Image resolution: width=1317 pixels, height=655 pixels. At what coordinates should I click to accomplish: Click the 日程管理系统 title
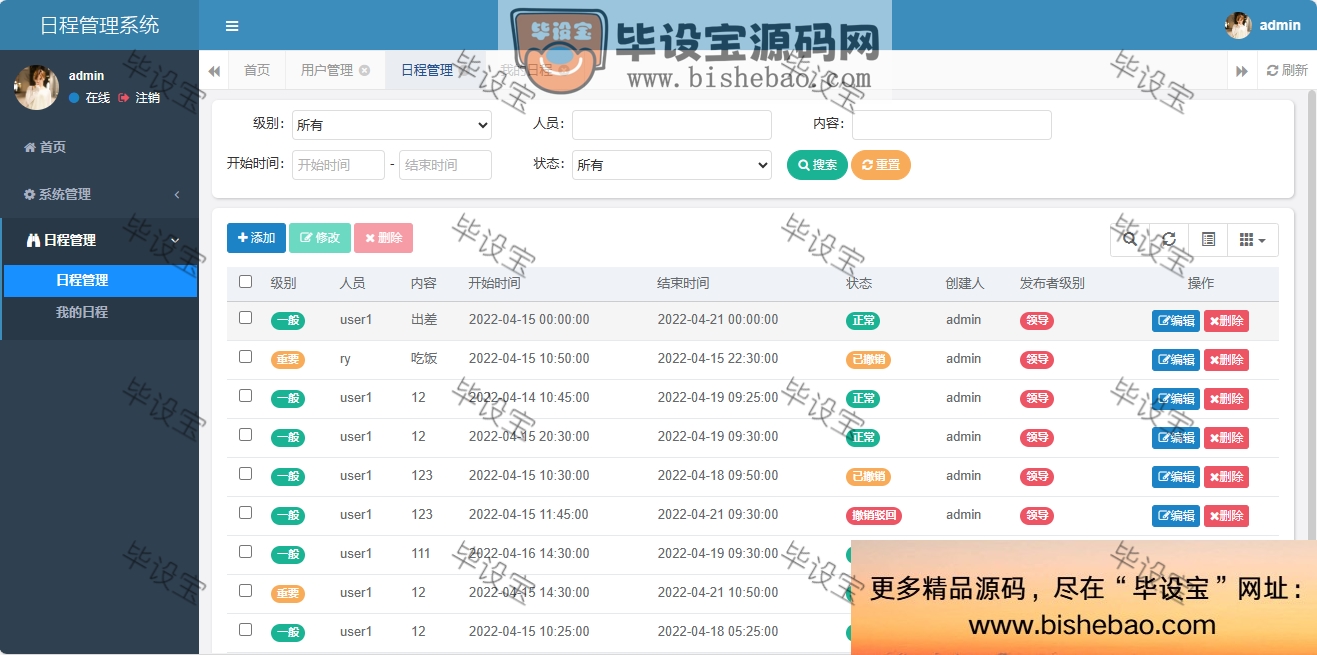(99, 25)
